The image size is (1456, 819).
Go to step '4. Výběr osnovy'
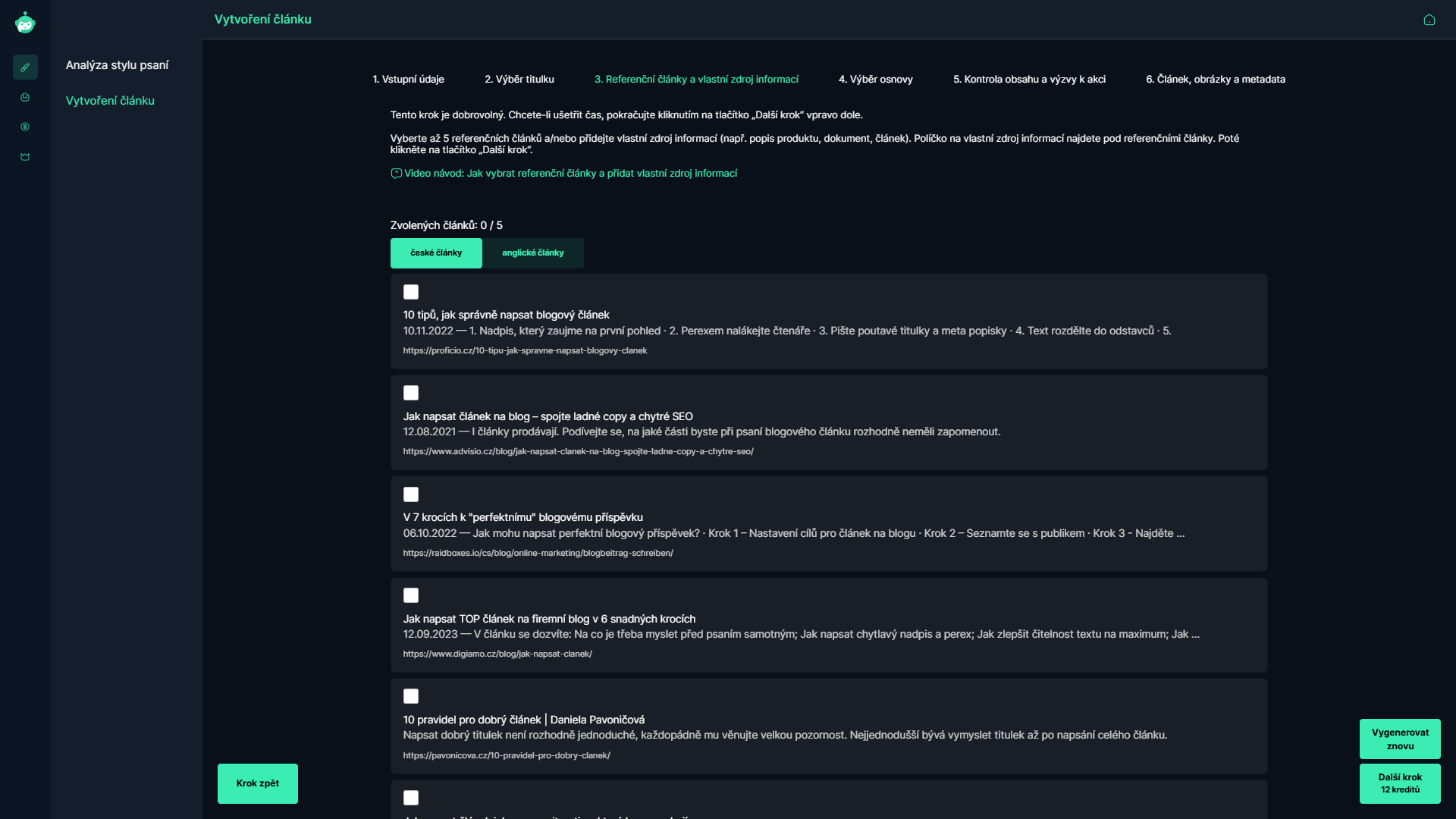876,80
